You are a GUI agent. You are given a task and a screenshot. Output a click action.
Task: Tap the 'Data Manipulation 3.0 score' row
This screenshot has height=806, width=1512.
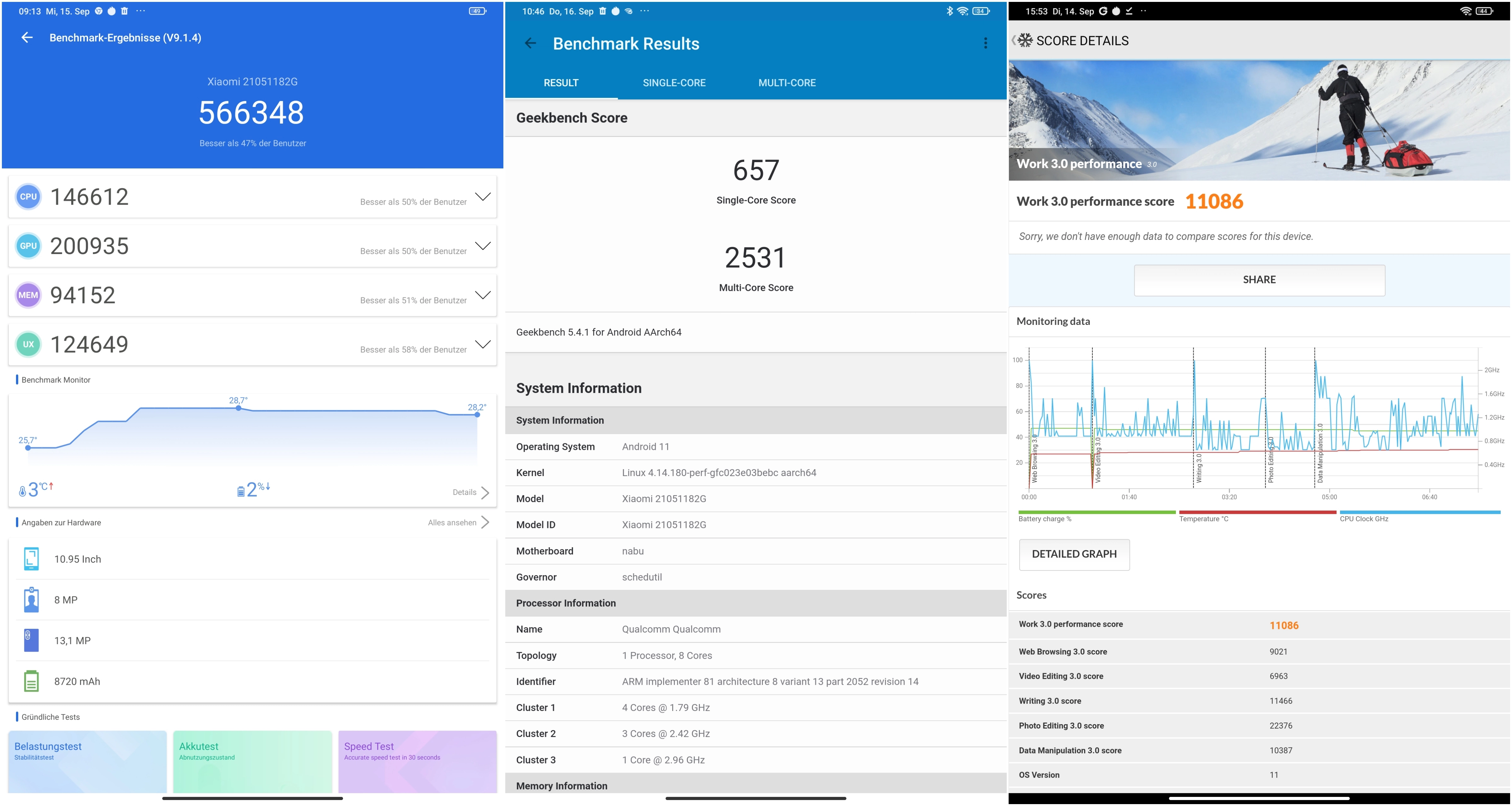point(1259,750)
